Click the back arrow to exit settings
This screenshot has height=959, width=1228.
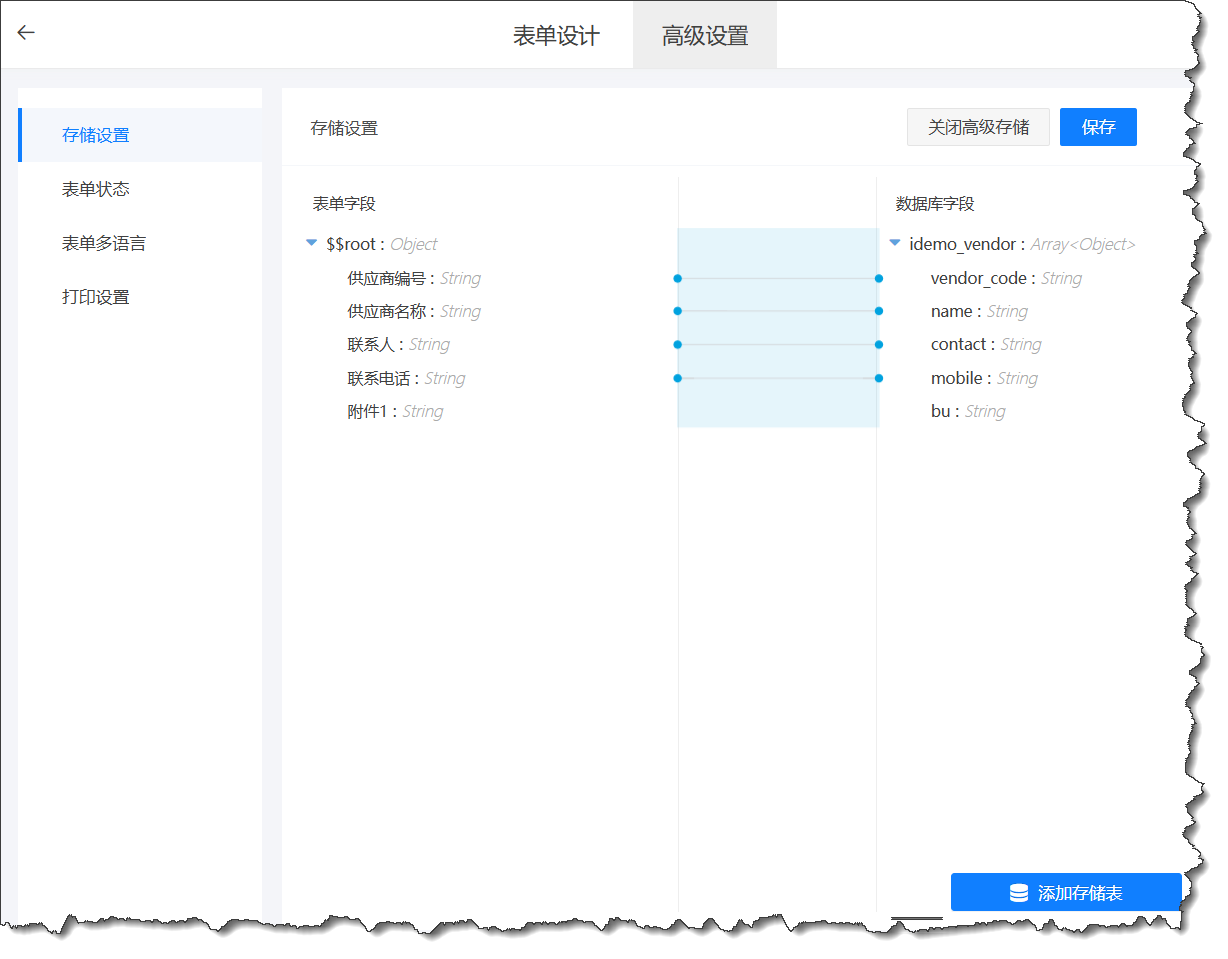[x=25, y=32]
